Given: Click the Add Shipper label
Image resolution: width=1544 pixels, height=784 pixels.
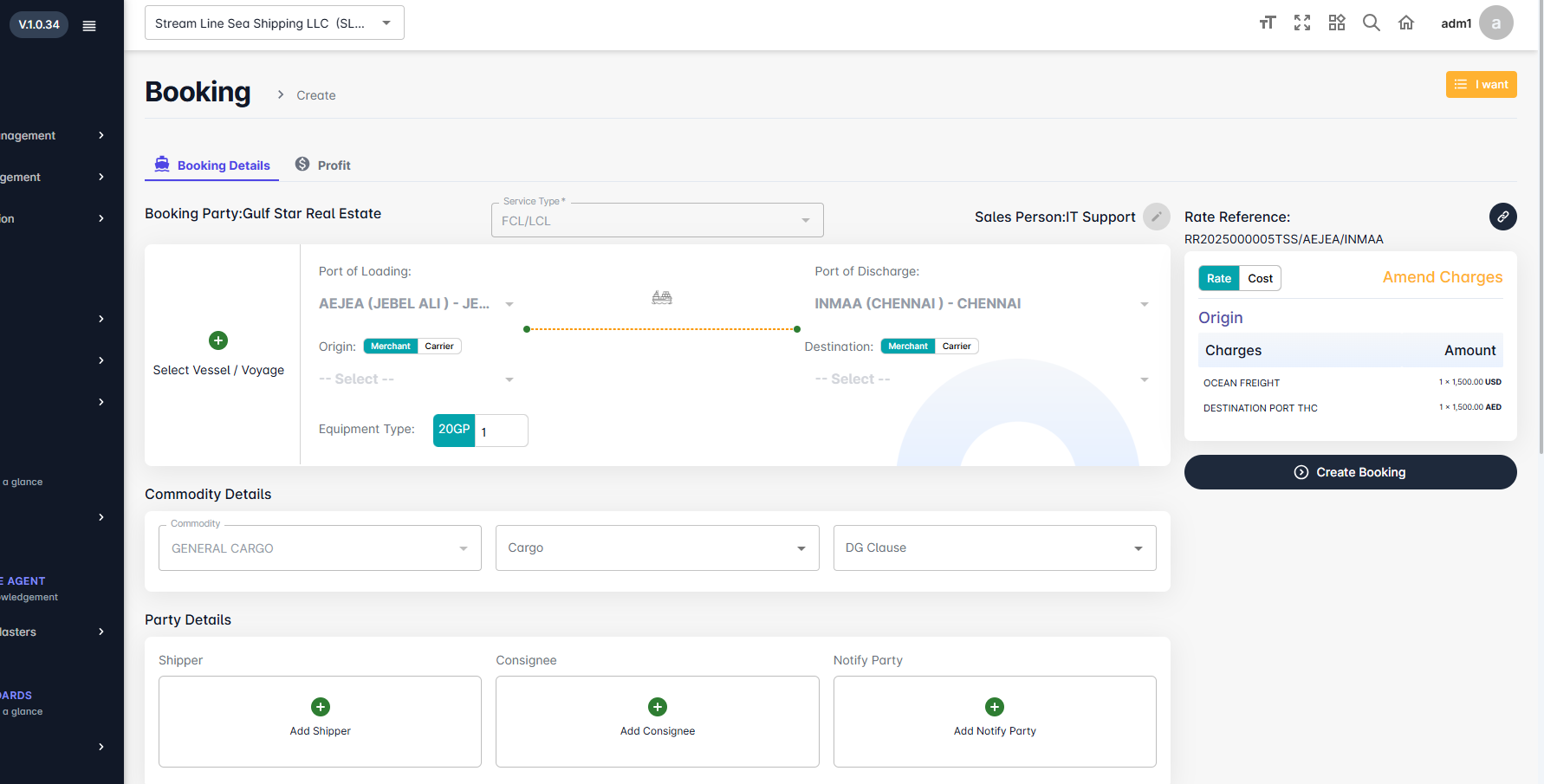Looking at the screenshot, I should 321,731.
